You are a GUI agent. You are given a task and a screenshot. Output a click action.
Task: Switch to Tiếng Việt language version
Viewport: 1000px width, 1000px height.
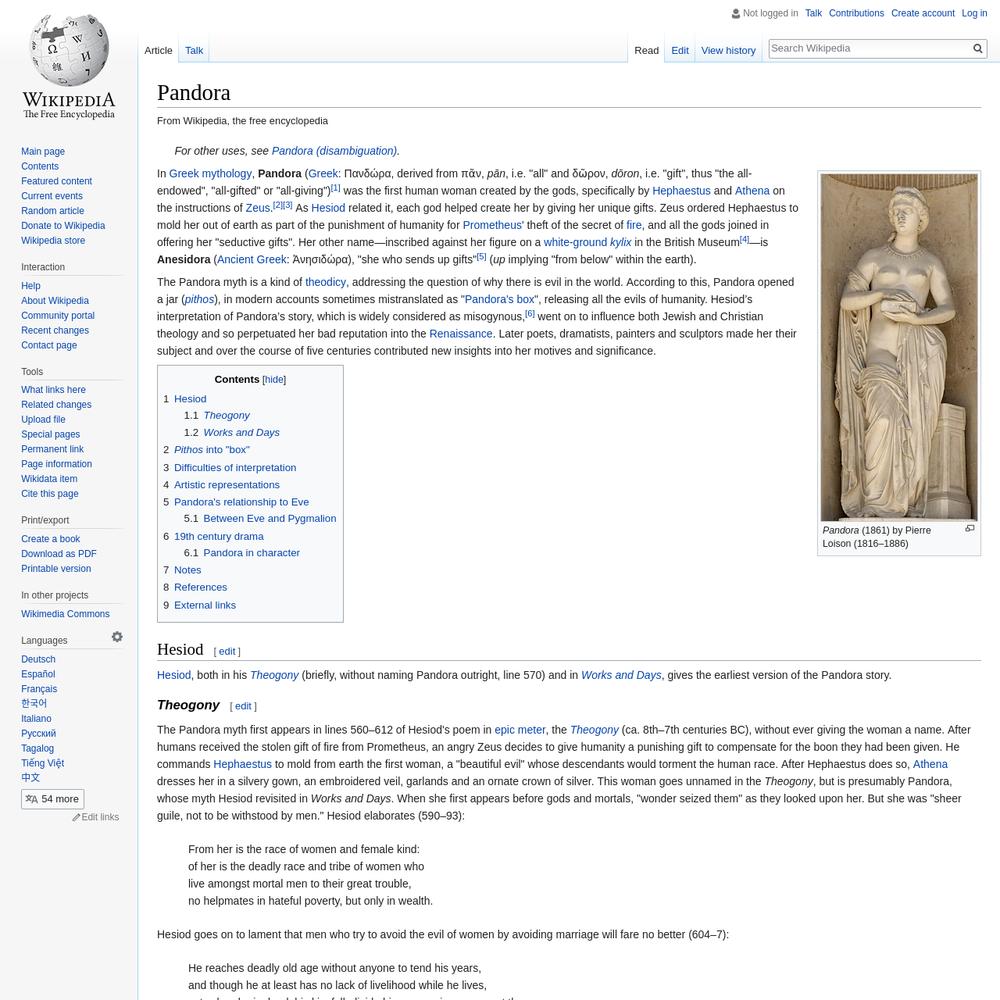tap(42, 763)
